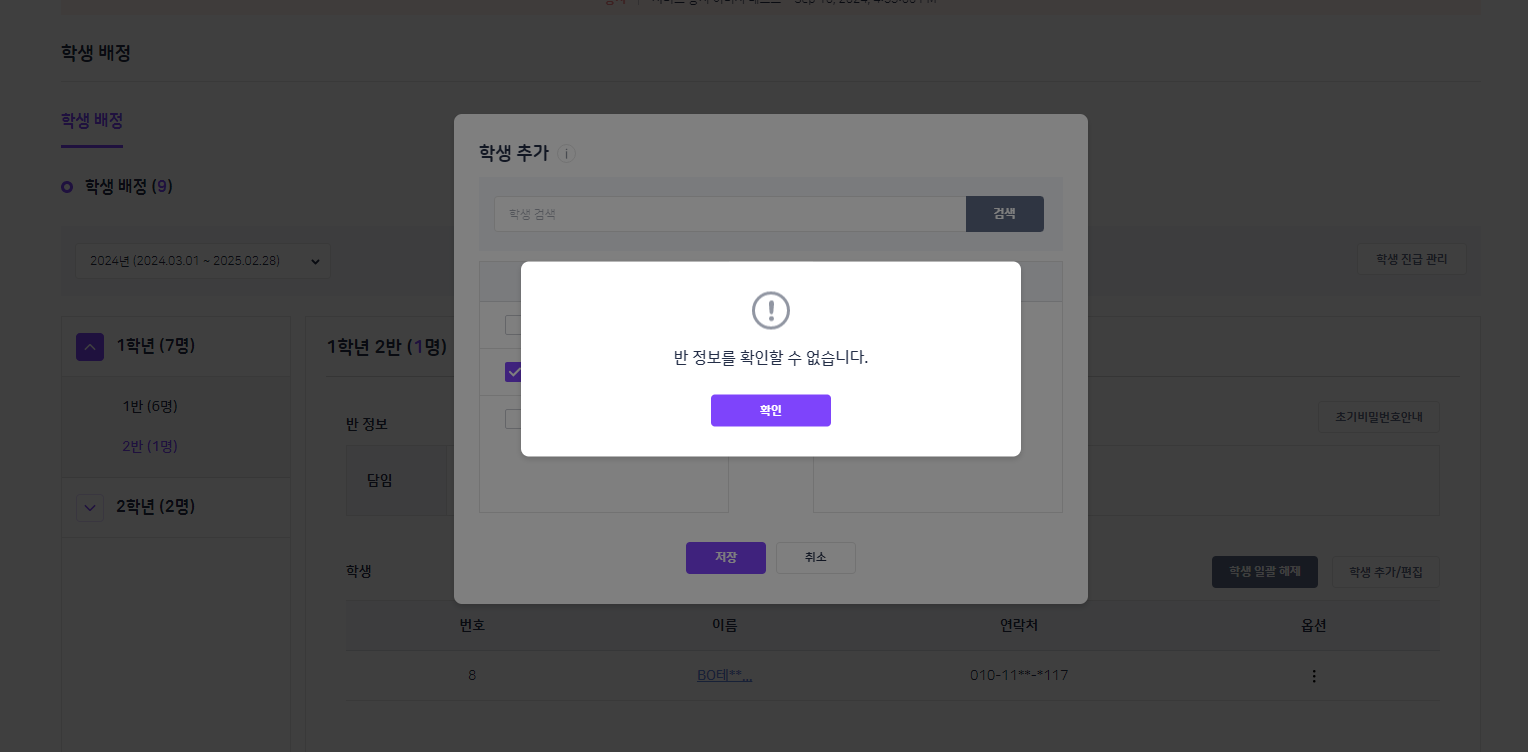The width and height of the screenshot is (1528, 752).
Task: Click the 검색 search button
Action: (1004, 213)
